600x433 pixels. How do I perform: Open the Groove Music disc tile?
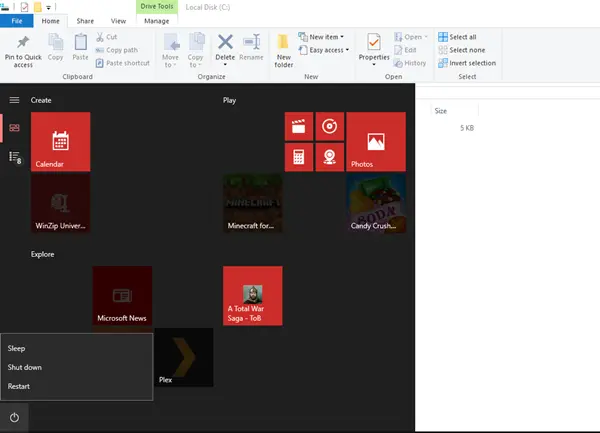tap(329, 126)
